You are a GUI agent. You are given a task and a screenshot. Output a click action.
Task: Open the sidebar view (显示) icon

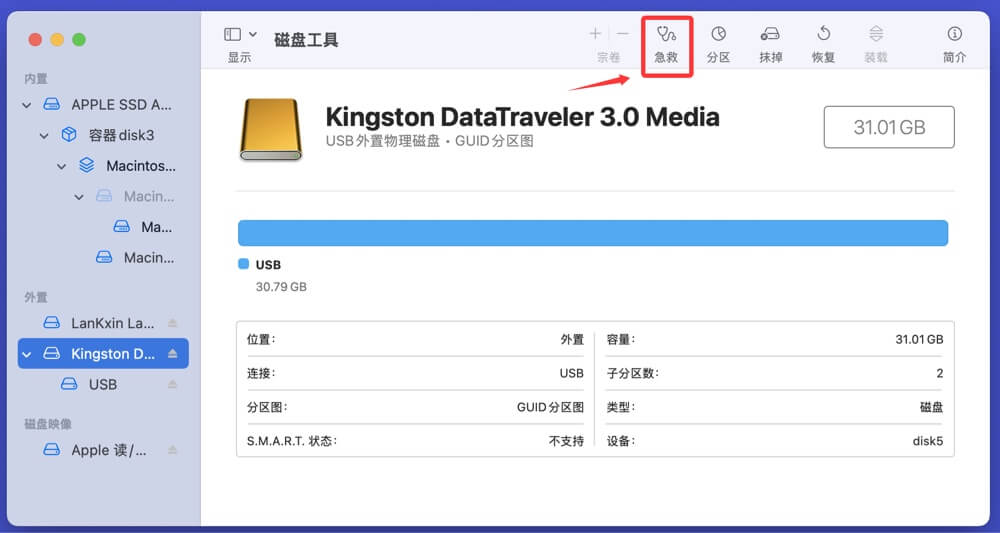click(233, 34)
